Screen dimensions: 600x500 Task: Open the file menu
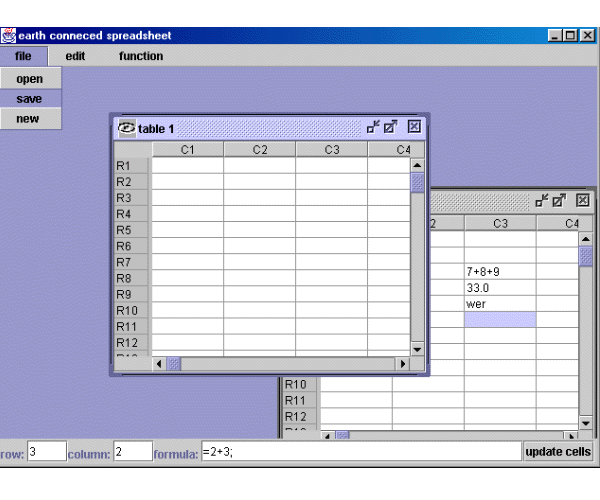click(23, 56)
